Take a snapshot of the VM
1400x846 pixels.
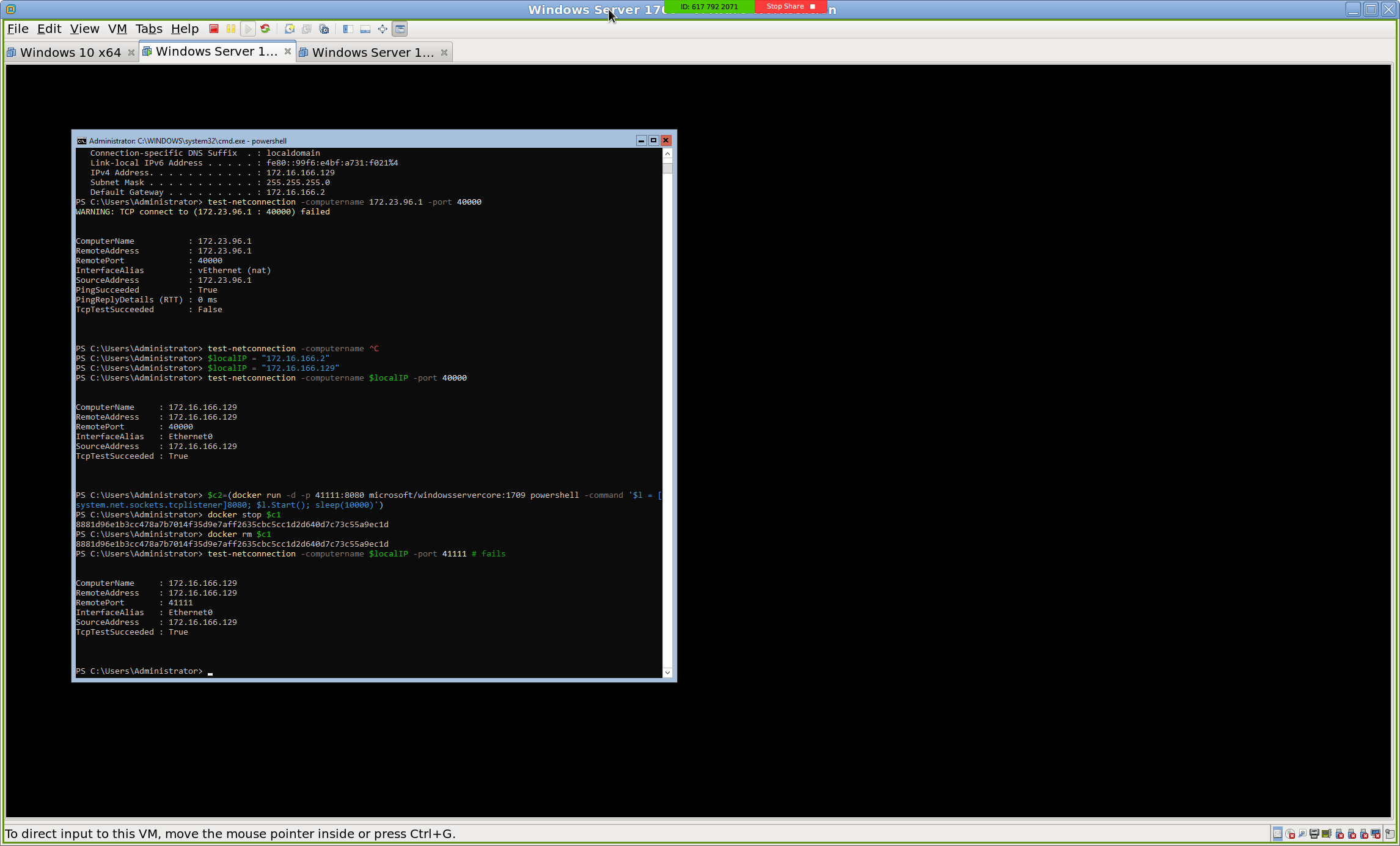(290, 29)
